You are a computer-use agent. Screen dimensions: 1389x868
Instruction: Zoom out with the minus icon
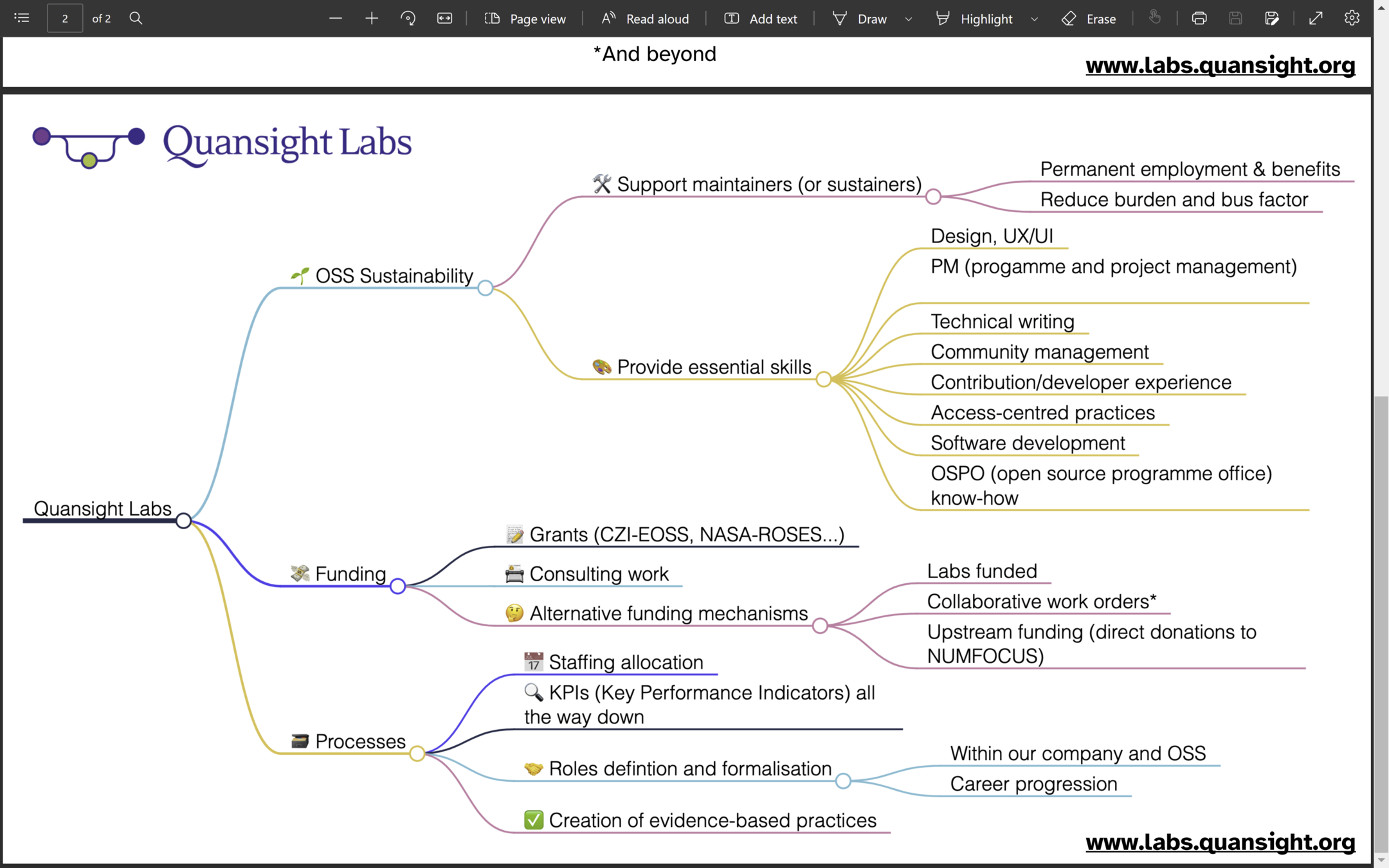(x=335, y=18)
